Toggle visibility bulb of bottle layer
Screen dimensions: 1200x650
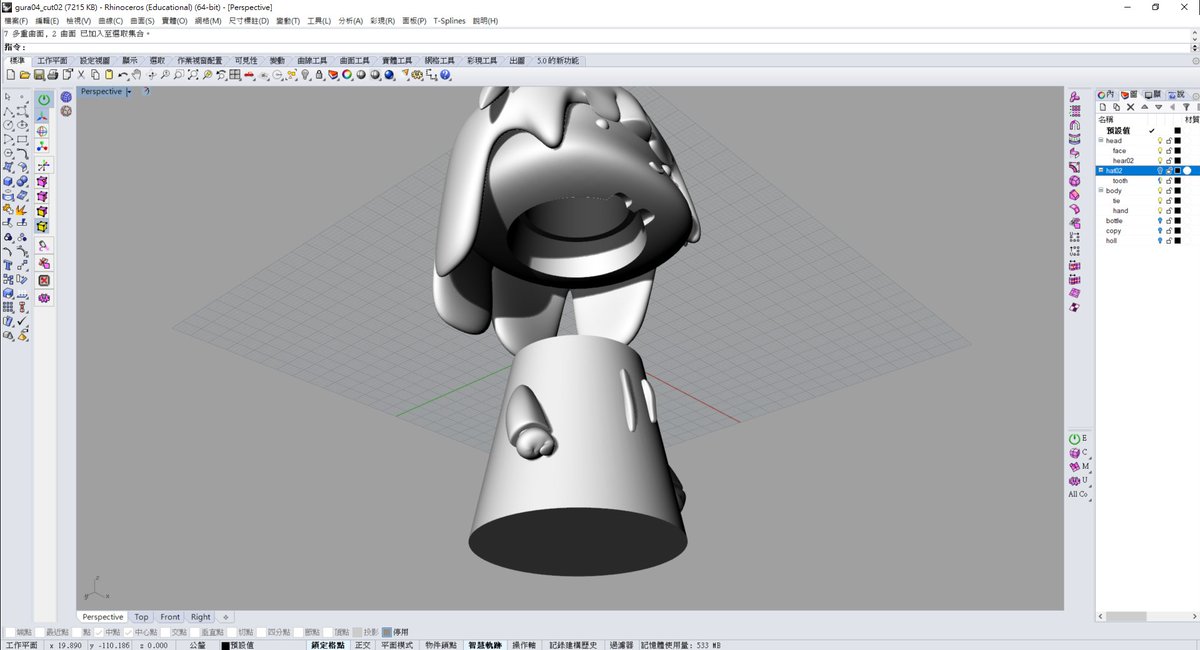[x=1160, y=221]
